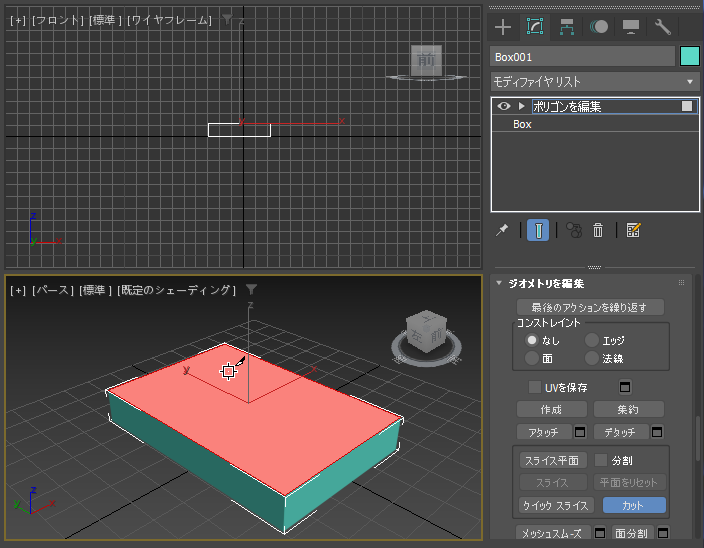Select the なし constraint radio button
704x548 pixels.
(532, 340)
